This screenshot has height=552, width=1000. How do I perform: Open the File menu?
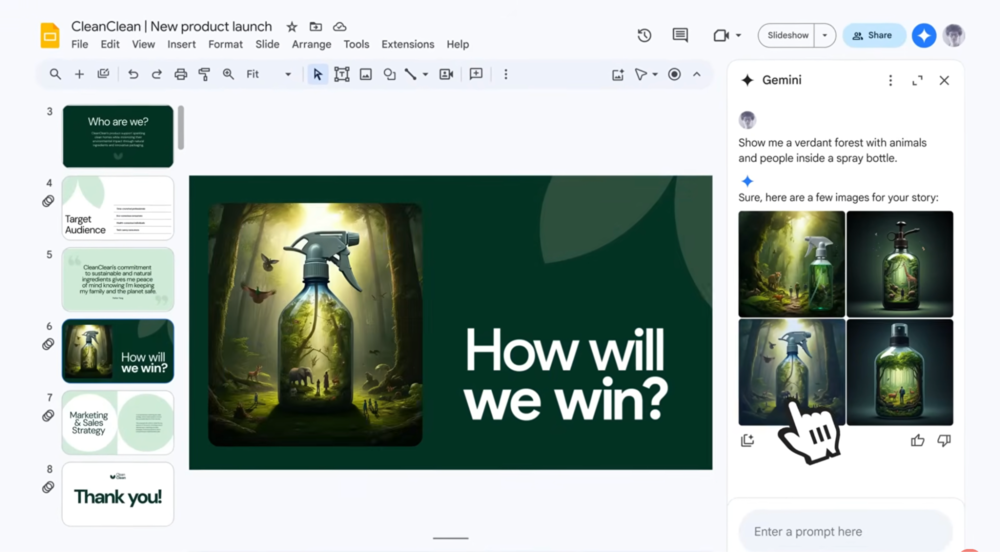click(x=80, y=44)
